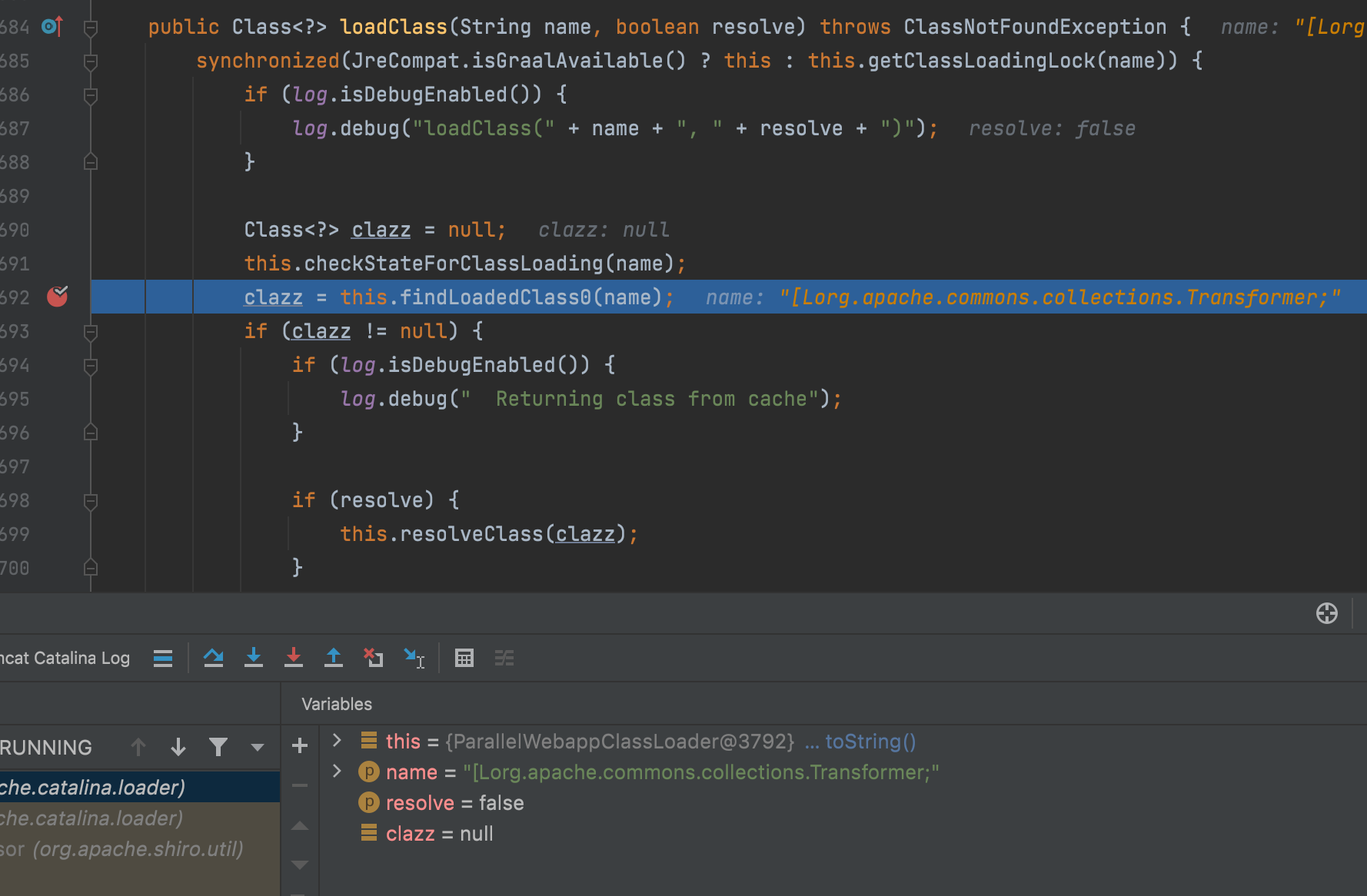Open the Evaluate Expression calculator icon
This screenshot has width=1367, height=896.
pyautogui.click(x=464, y=658)
